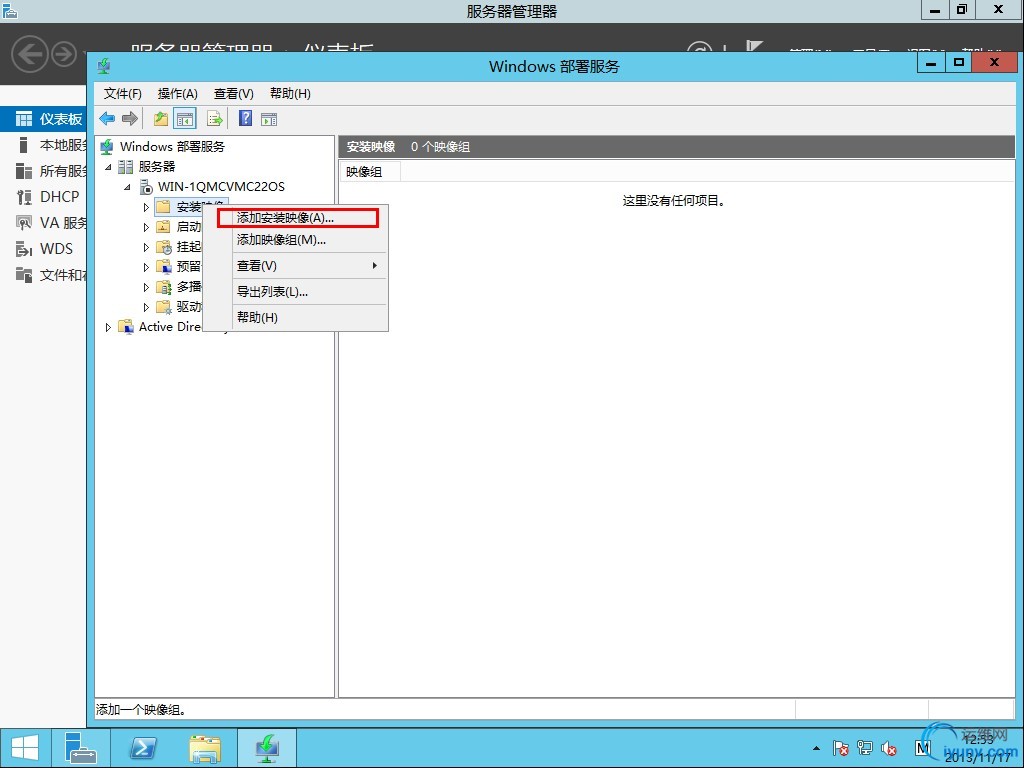Screen dimensions: 1024x768
Task: Click the muted speaker tray icon
Action: click(x=889, y=748)
